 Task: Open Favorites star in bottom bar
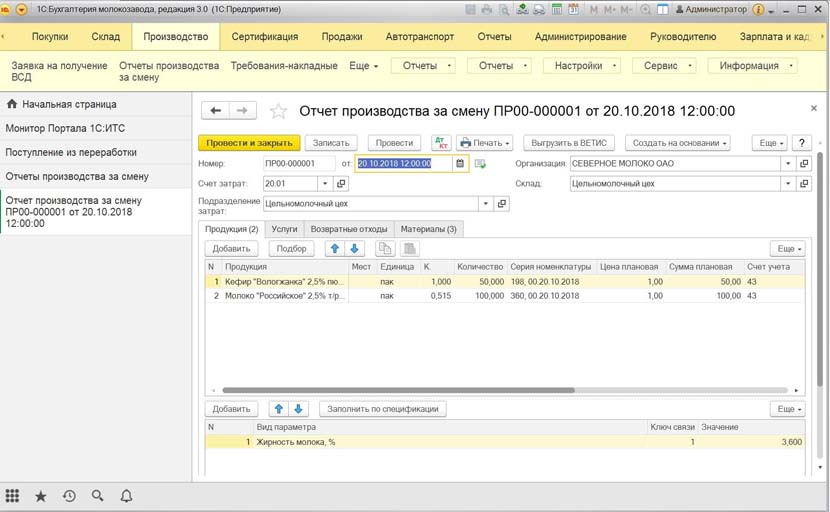41,496
